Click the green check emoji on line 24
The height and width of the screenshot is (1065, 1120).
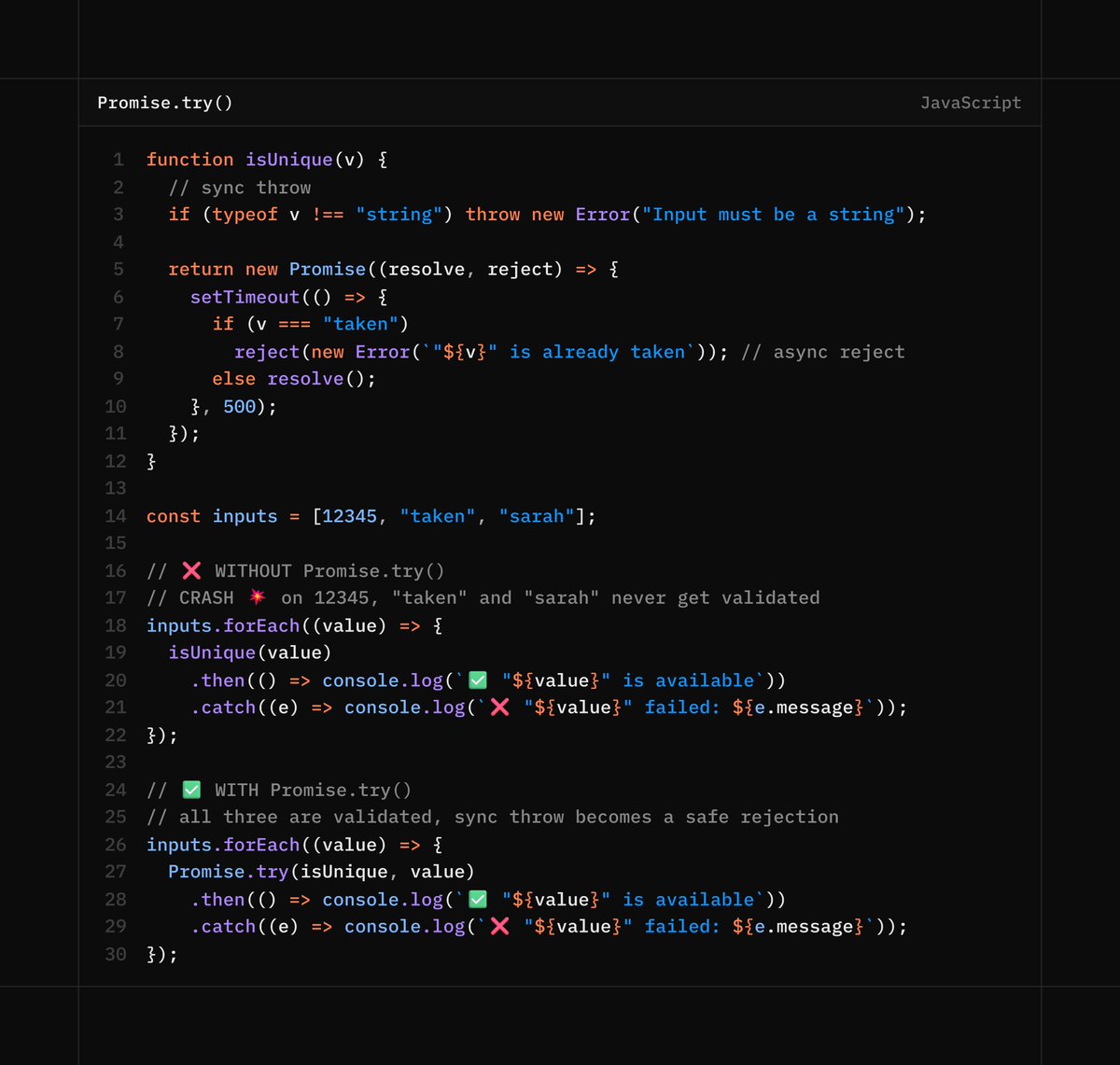[x=191, y=790]
